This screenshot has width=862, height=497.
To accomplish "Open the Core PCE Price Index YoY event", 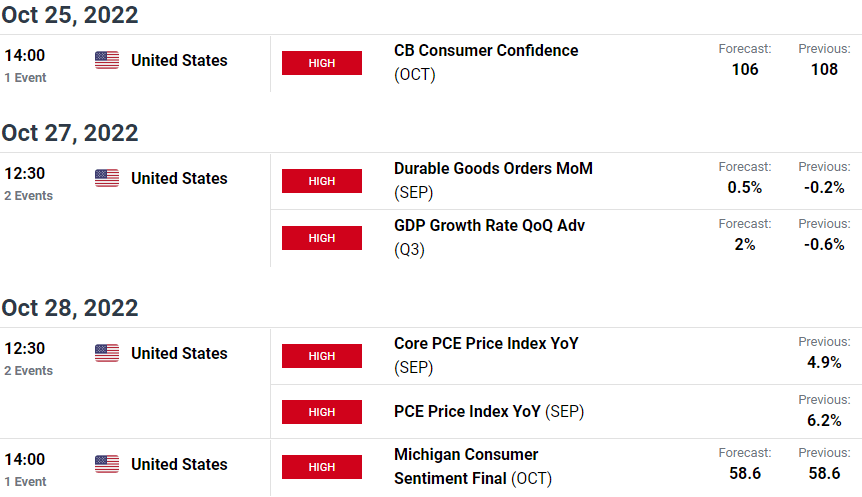I will click(486, 355).
